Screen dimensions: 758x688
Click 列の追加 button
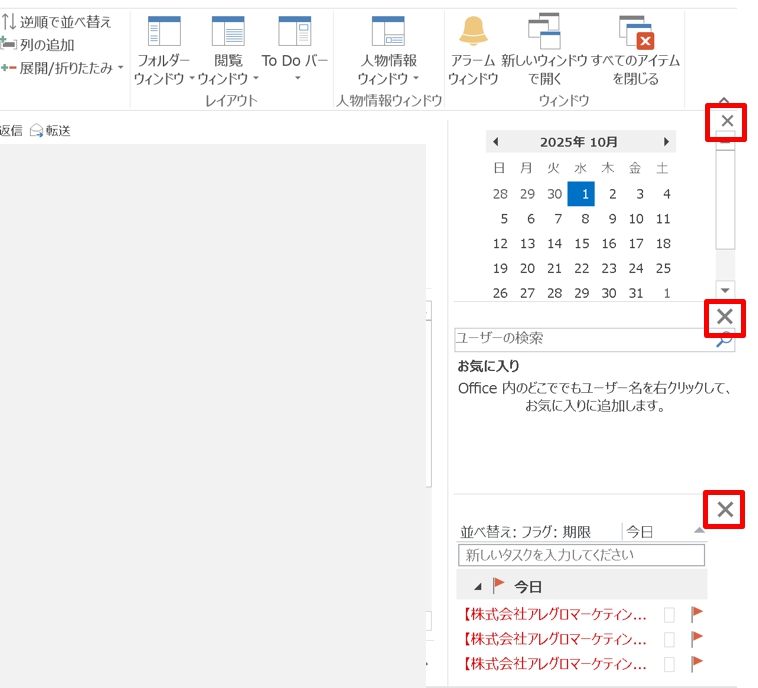click(x=38, y=45)
